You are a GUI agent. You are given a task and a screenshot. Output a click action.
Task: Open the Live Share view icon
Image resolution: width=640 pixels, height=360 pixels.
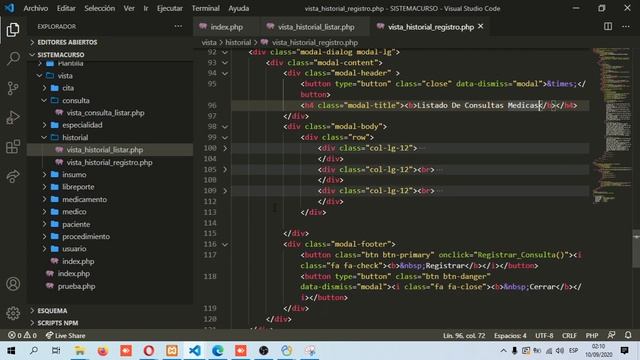(x=13, y=176)
